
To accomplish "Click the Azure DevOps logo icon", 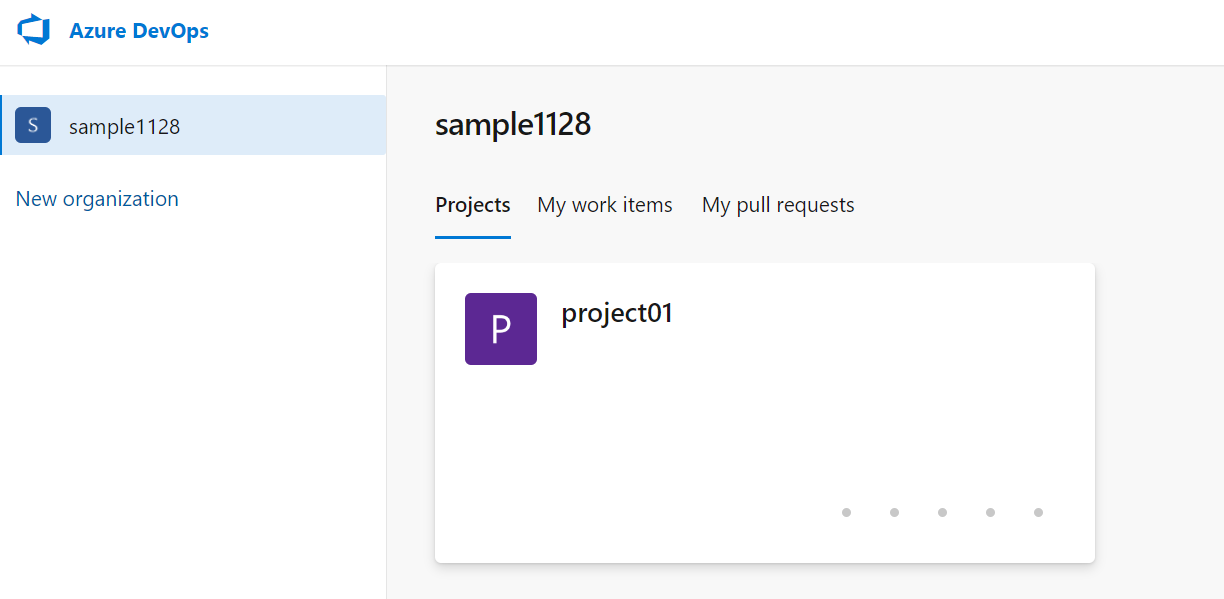I will click(x=33, y=30).
